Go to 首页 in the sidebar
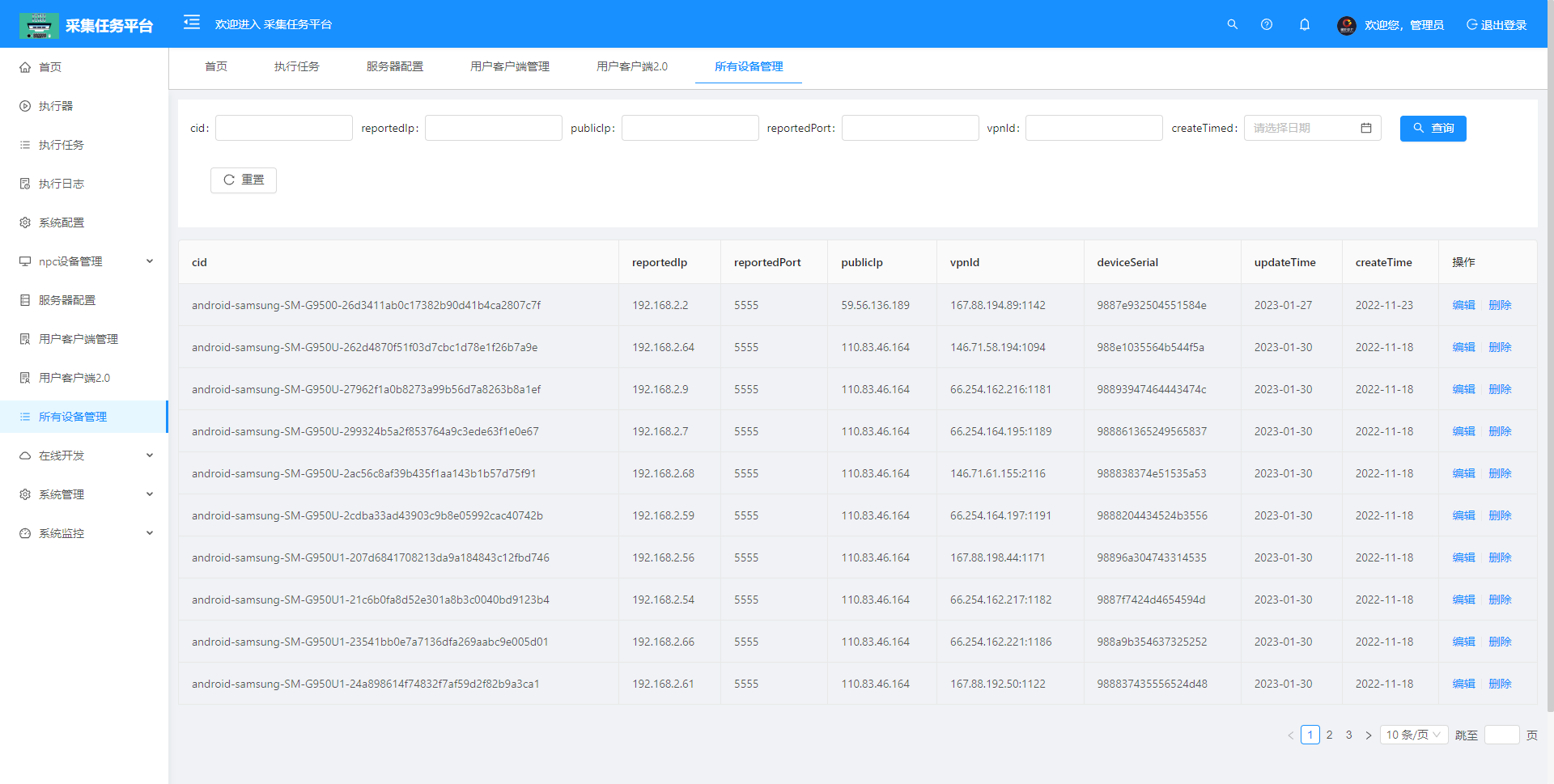Image resolution: width=1554 pixels, height=784 pixels. click(84, 67)
